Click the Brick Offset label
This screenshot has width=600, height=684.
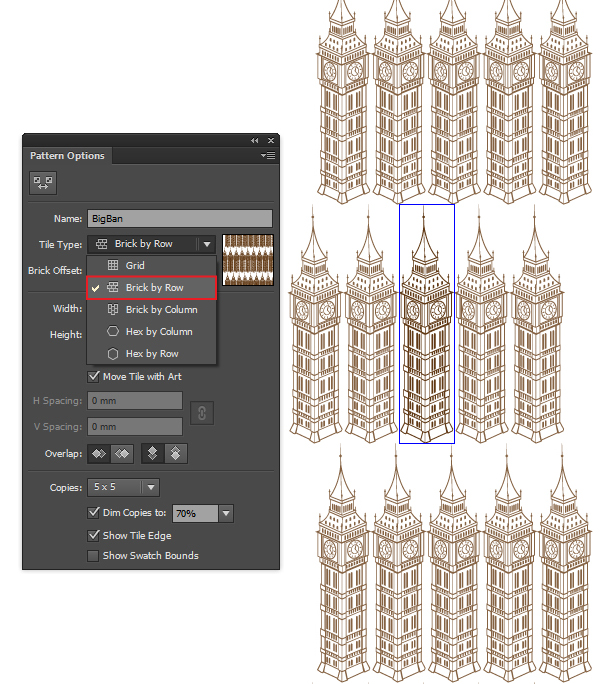[x=55, y=270]
